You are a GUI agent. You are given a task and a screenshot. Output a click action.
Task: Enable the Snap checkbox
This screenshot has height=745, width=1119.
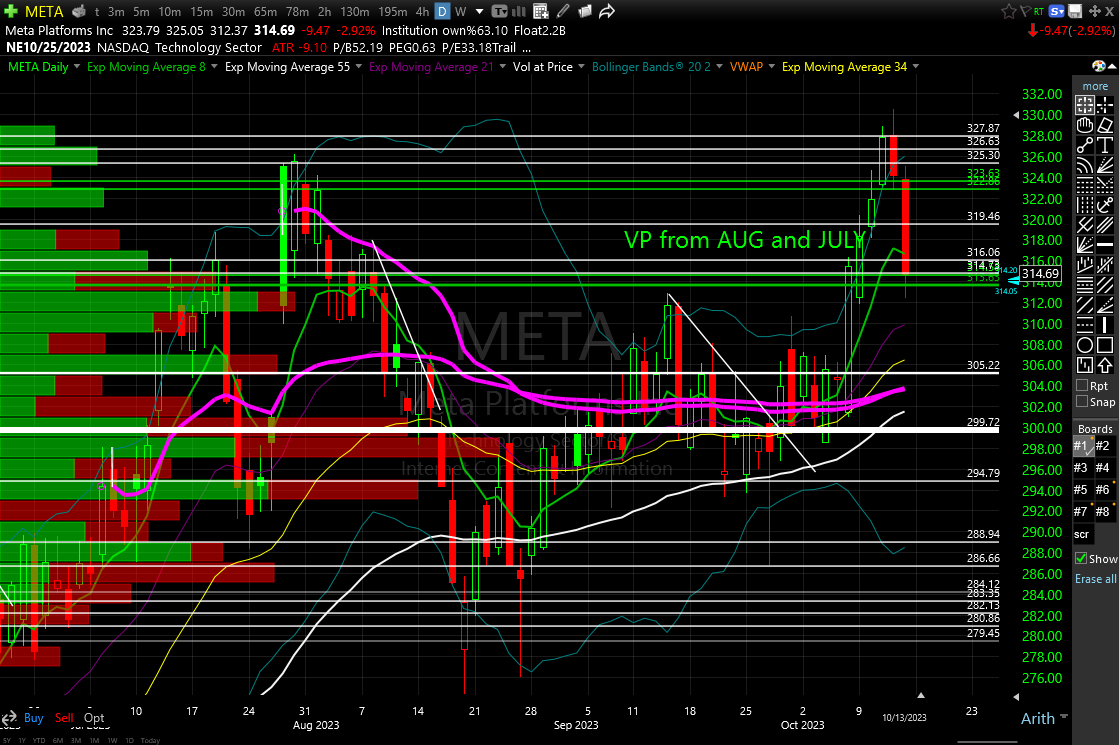[x=1083, y=402]
